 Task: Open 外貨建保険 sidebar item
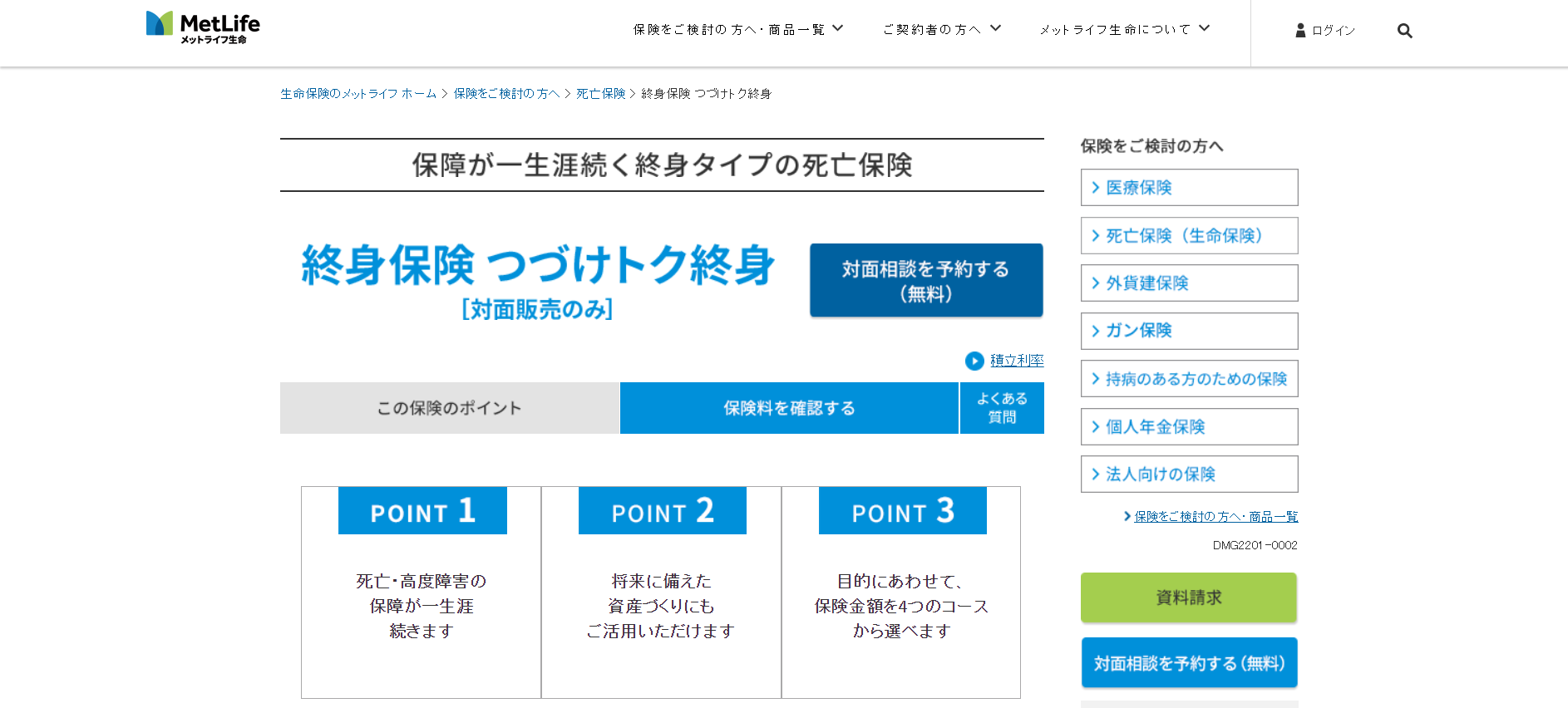tap(1189, 283)
